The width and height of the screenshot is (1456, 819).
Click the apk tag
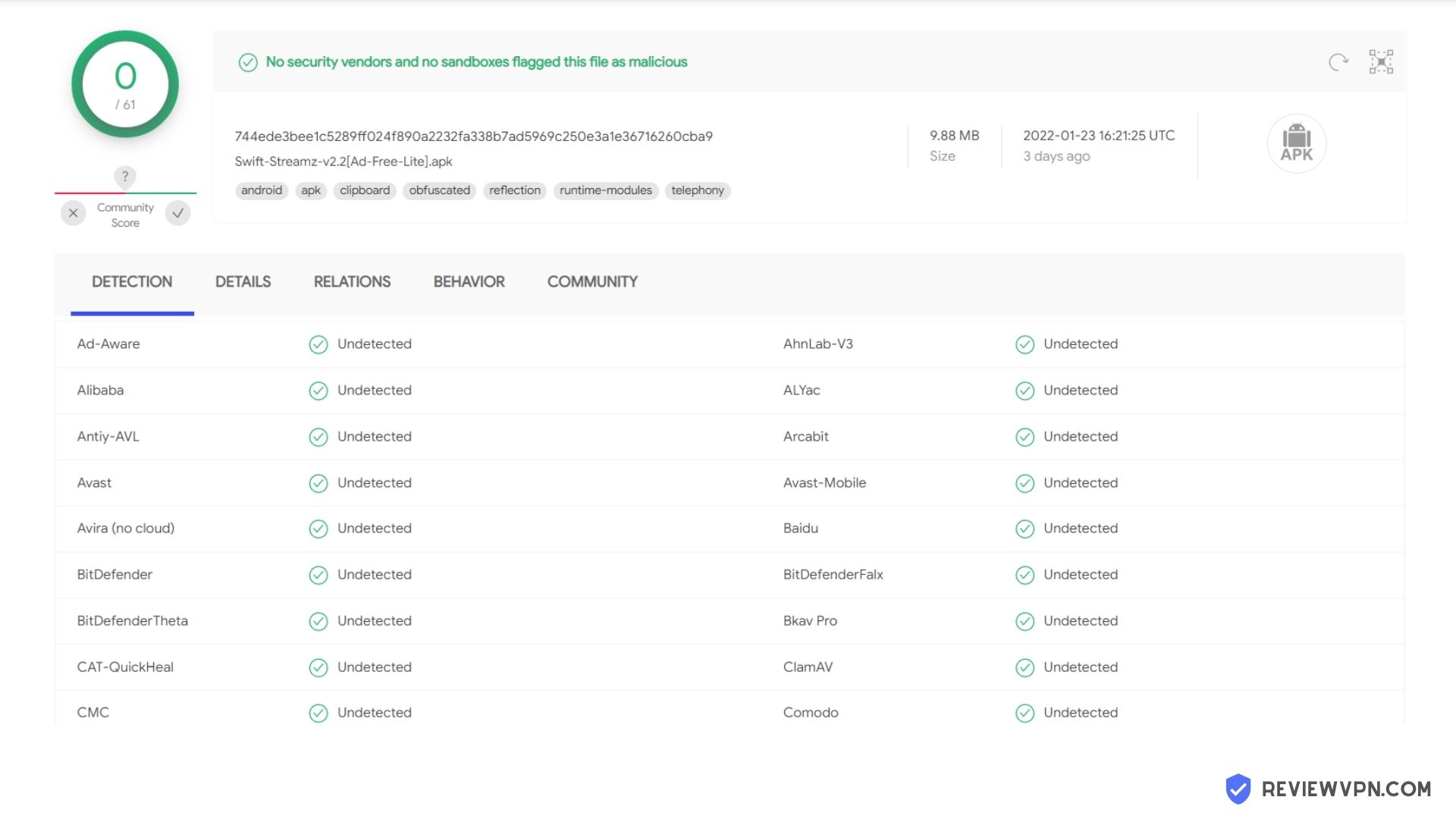pos(311,190)
